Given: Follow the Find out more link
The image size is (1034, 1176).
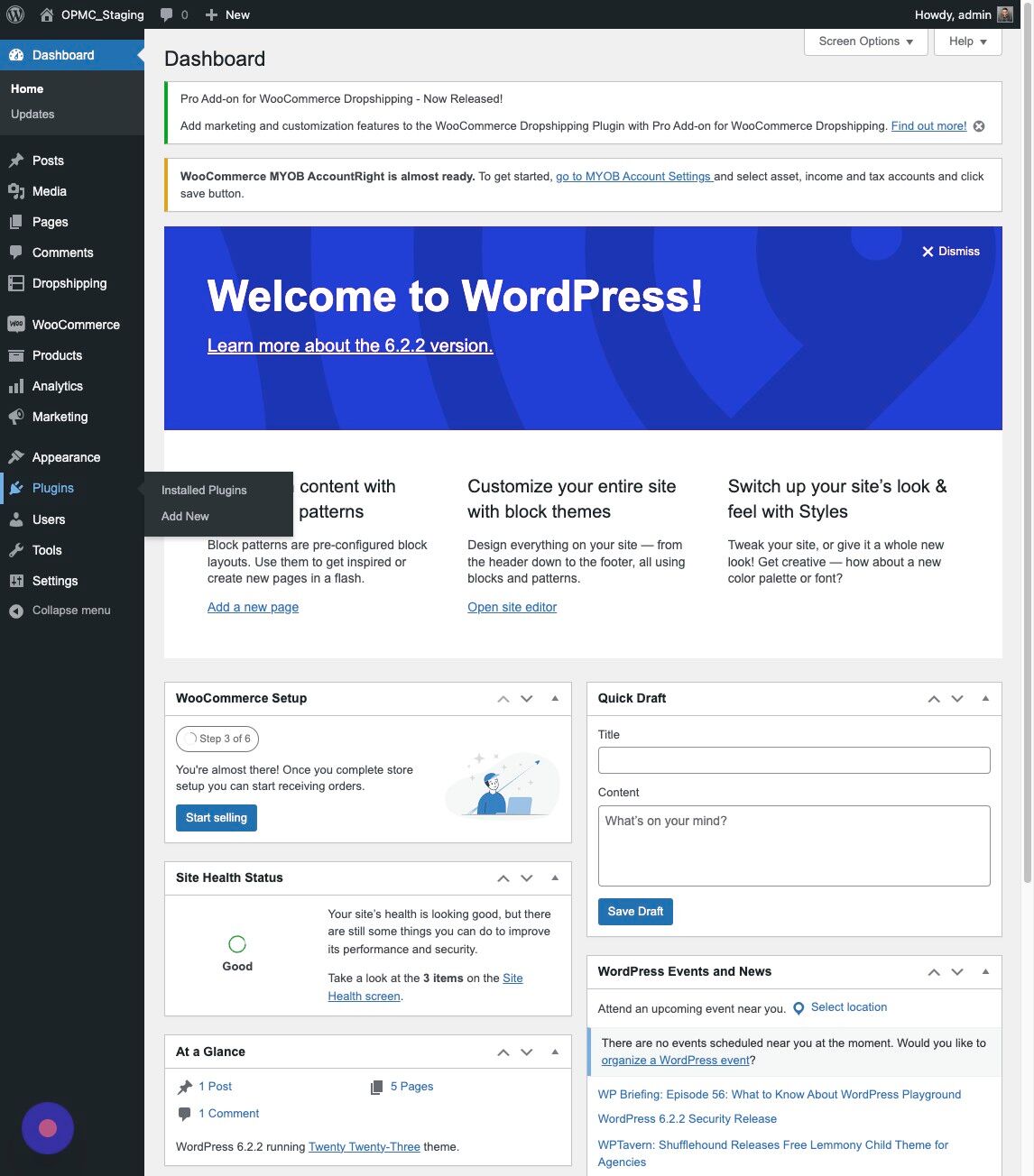Looking at the screenshot, I should [x=928, y=126].
